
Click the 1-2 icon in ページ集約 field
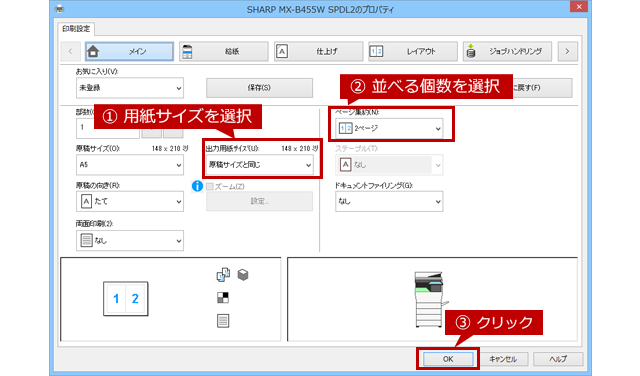click(x=345, y=129)
